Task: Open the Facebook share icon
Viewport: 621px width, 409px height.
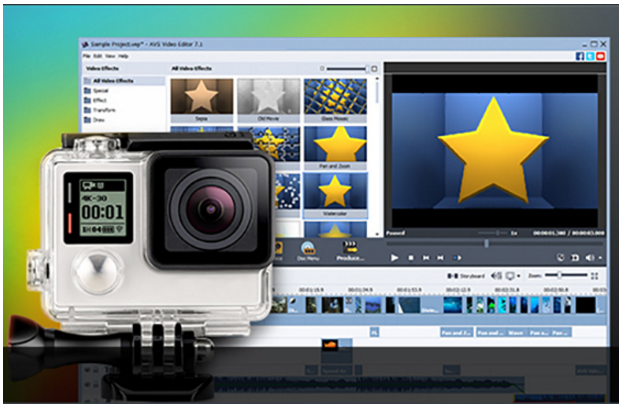Action: (x=580, y=56)
